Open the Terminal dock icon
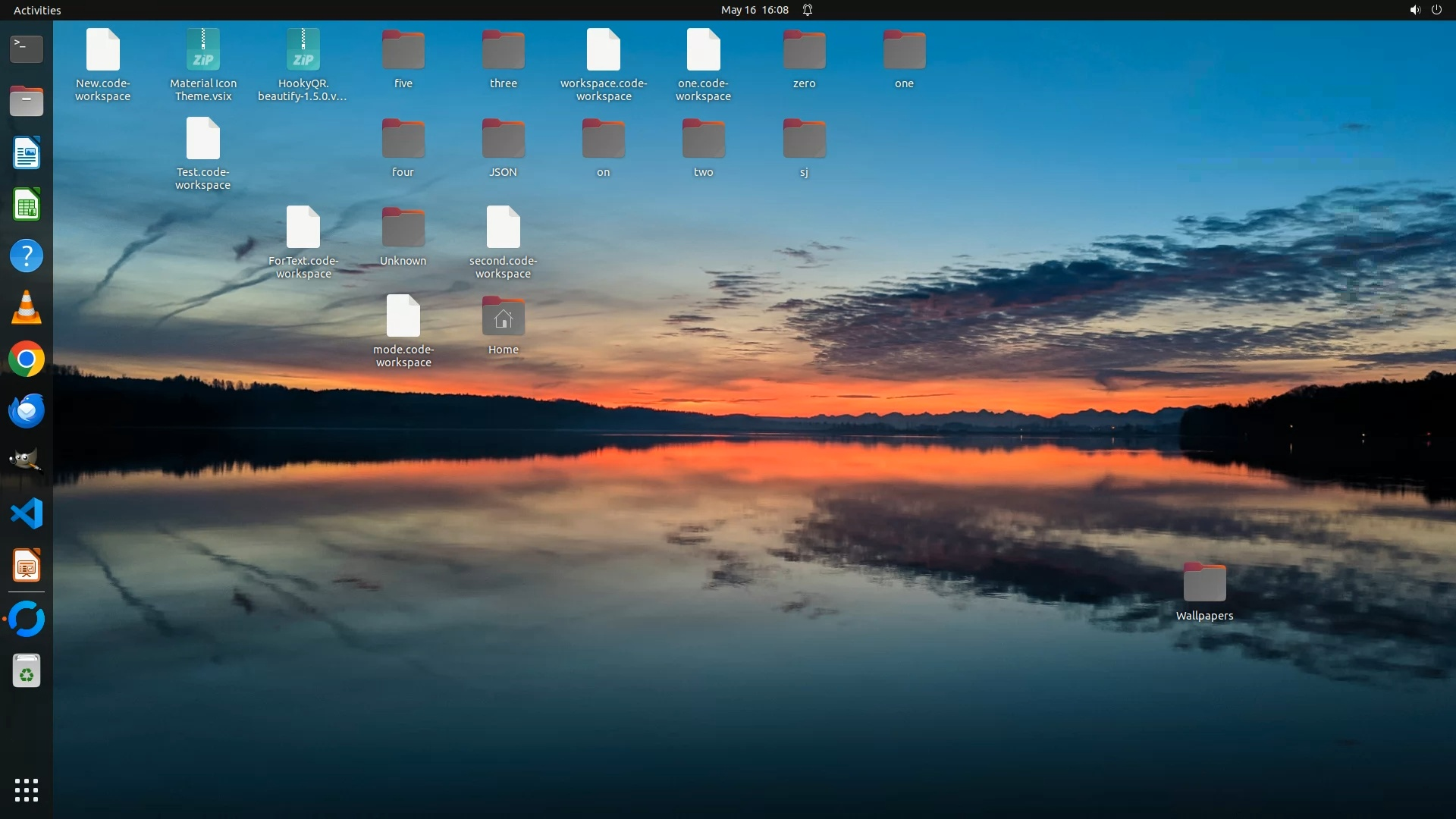Image resolution: width=1456 pixels, height=819 pixels. pos(27,49)
